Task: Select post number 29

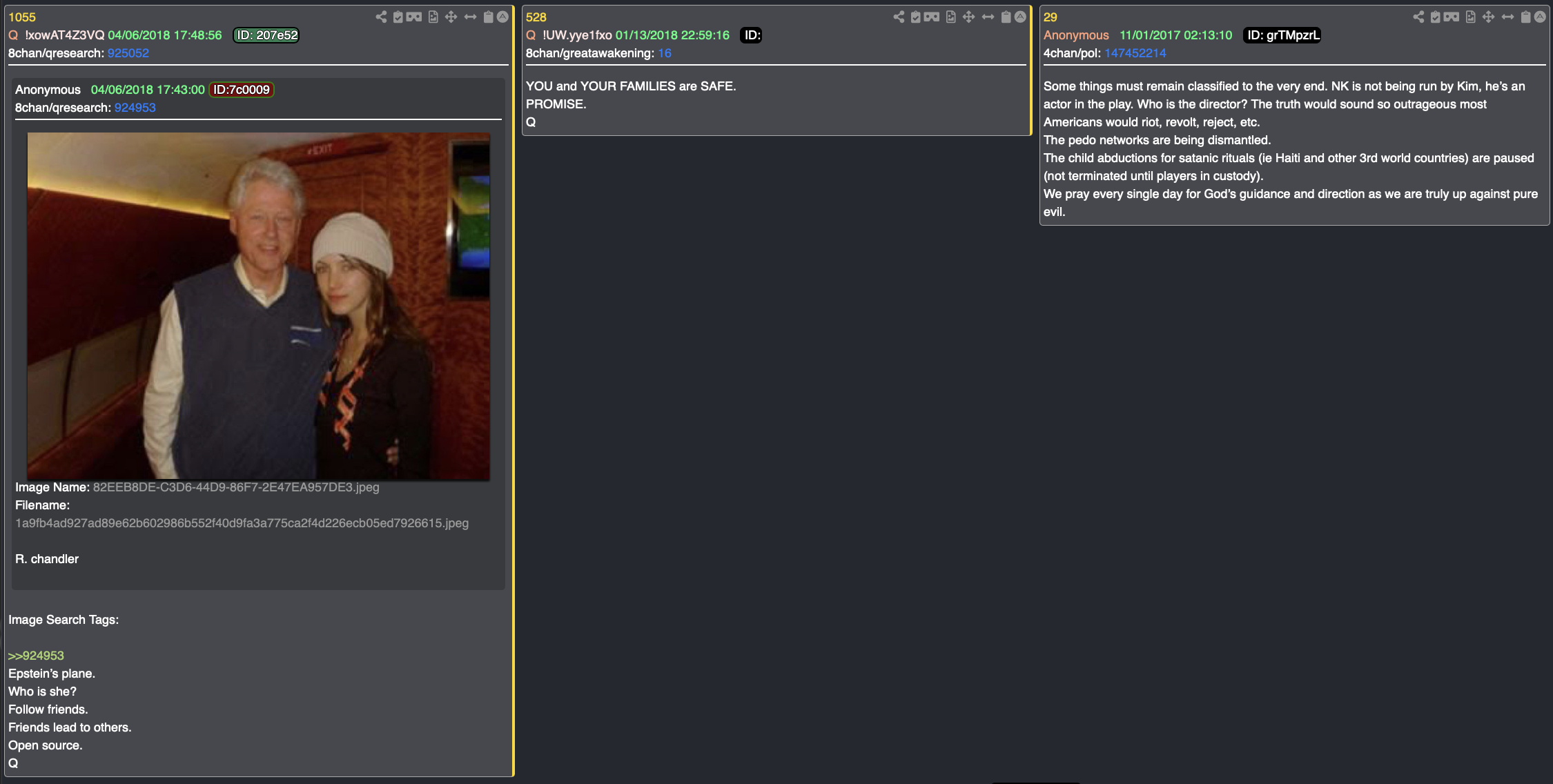Action: point(1050,17)
